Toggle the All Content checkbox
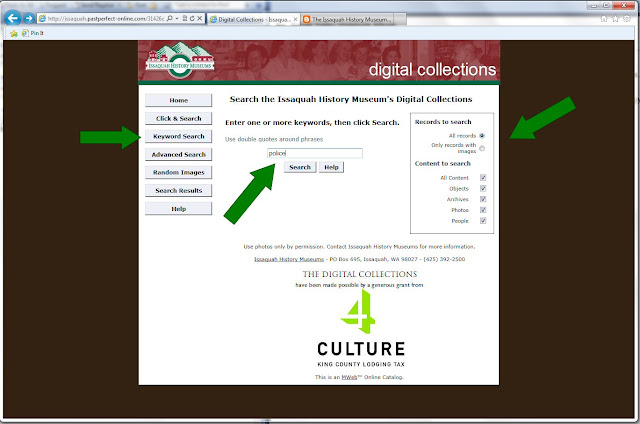The width and height of the screenshot is (640, 424). click(x=483, y=178)
